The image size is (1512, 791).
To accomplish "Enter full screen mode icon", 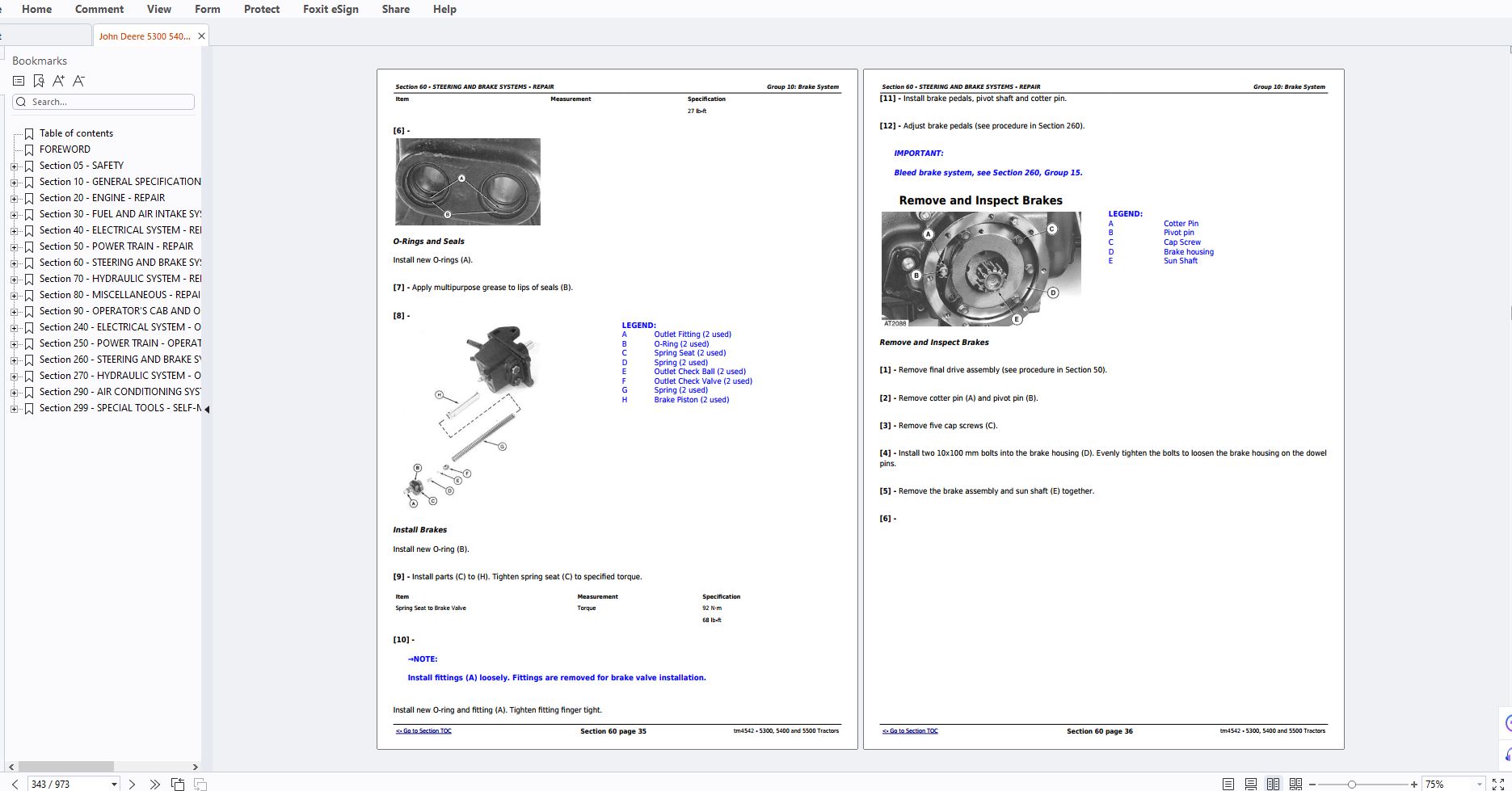I will 1497,784.
